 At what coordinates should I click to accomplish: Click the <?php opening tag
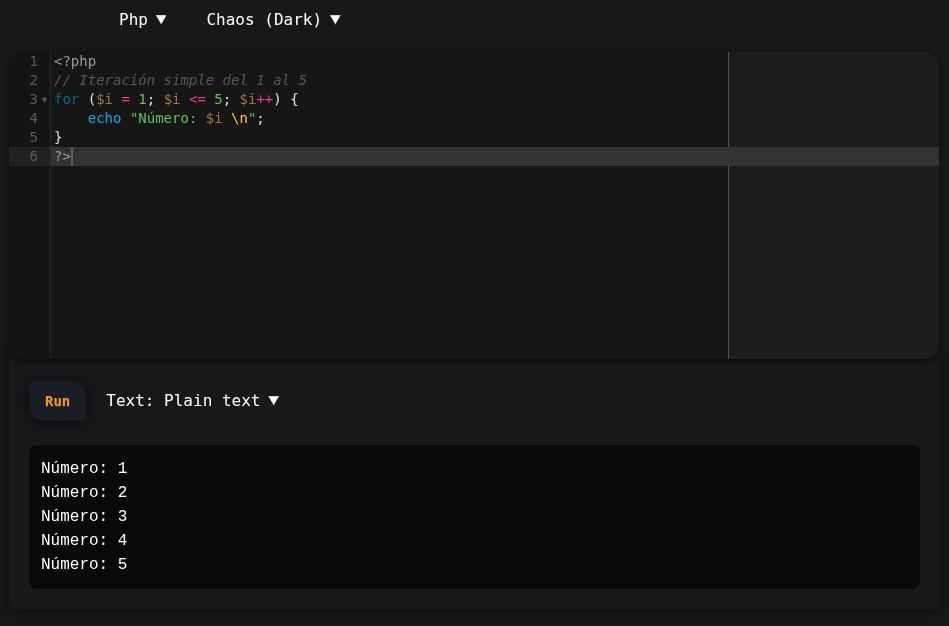coord(75,61)
